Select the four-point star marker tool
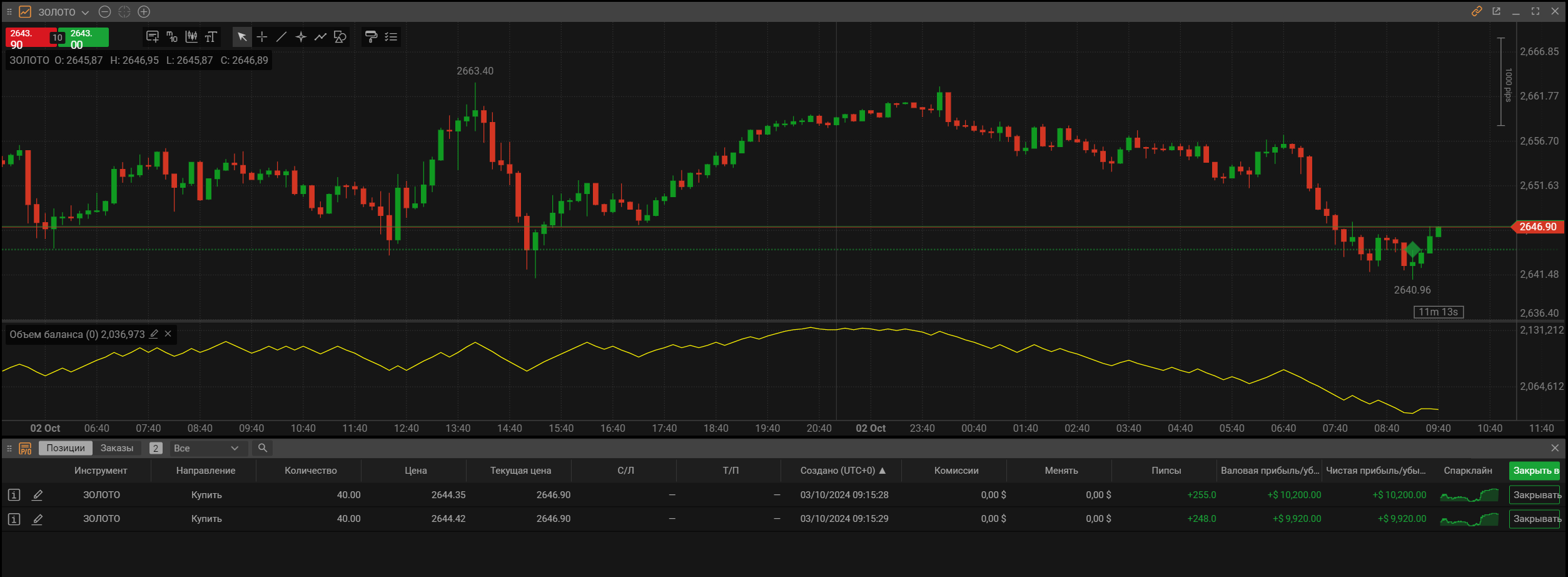 pos(301,37)
